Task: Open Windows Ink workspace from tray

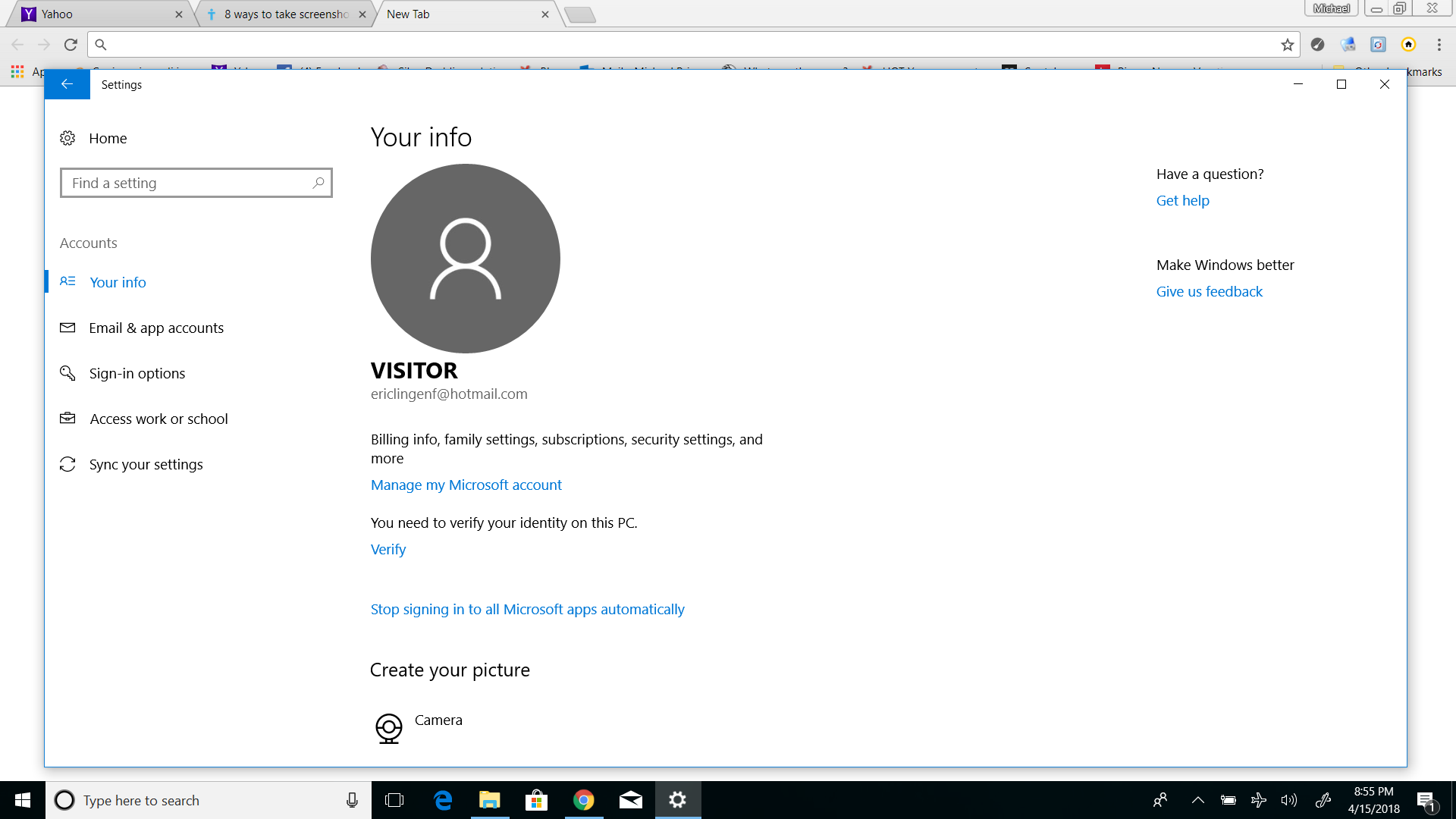Action: 1324,800
